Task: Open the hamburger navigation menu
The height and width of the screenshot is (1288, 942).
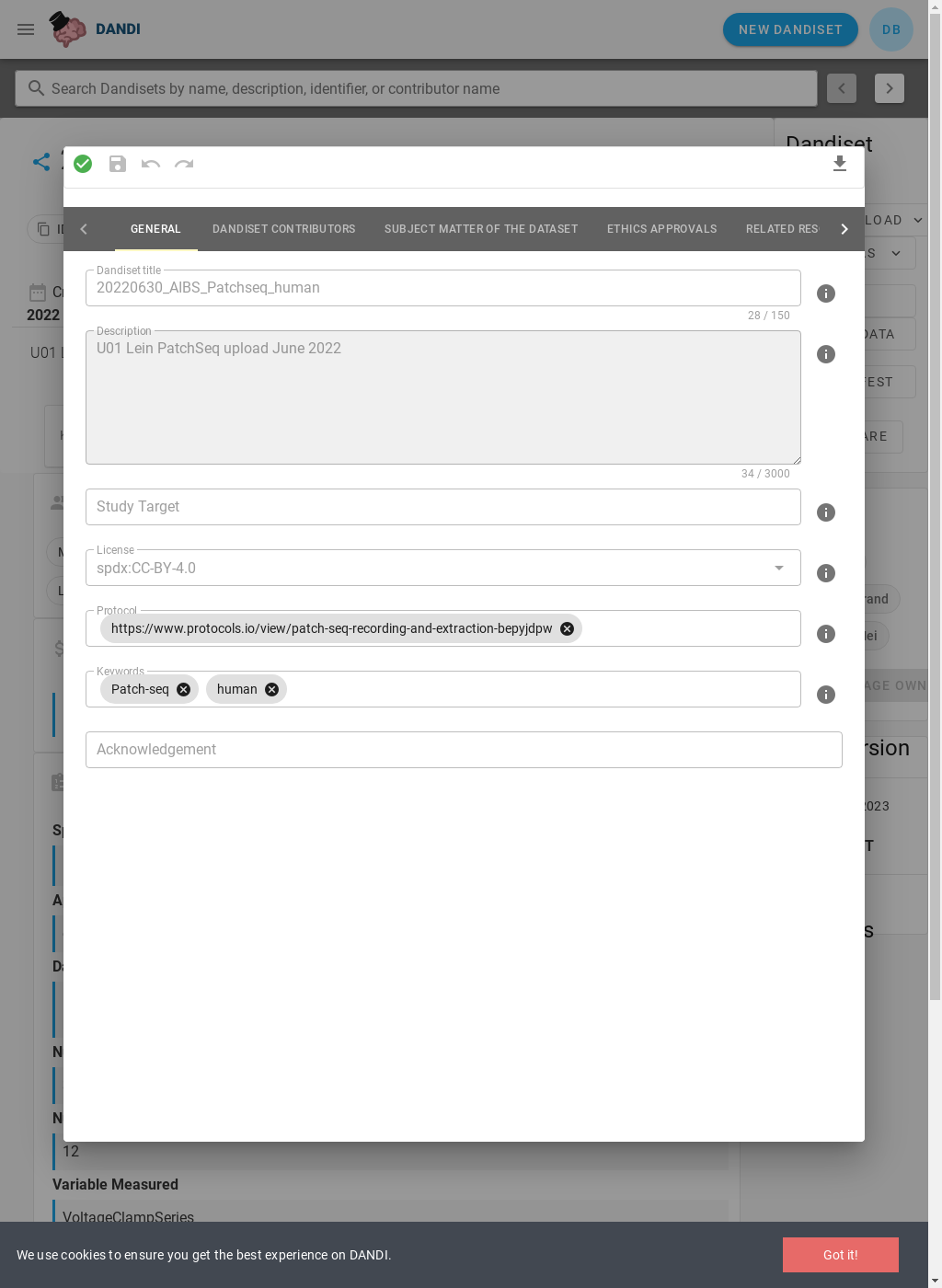Action: point(26,29)
